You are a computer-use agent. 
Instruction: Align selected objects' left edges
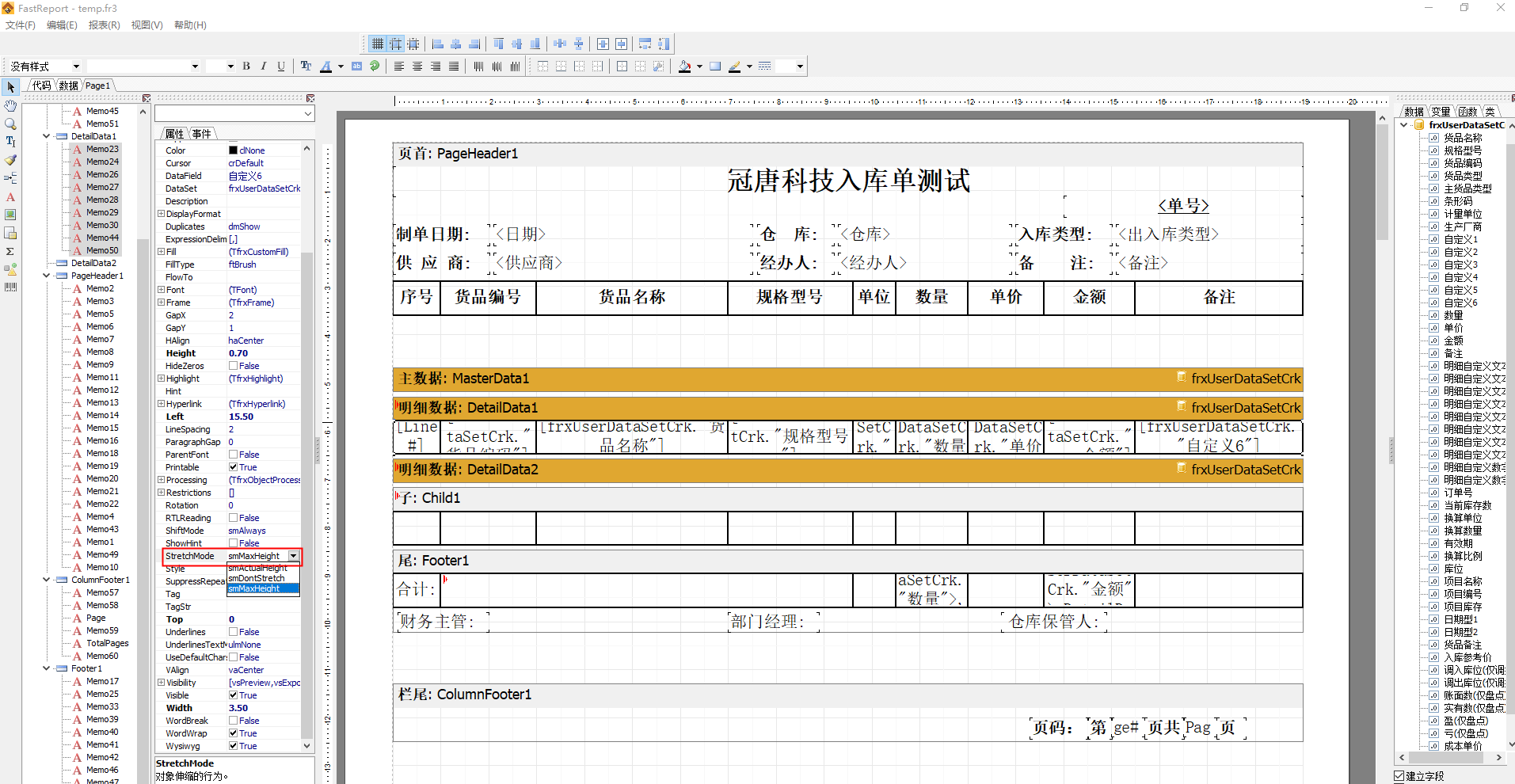pos(438,44)
